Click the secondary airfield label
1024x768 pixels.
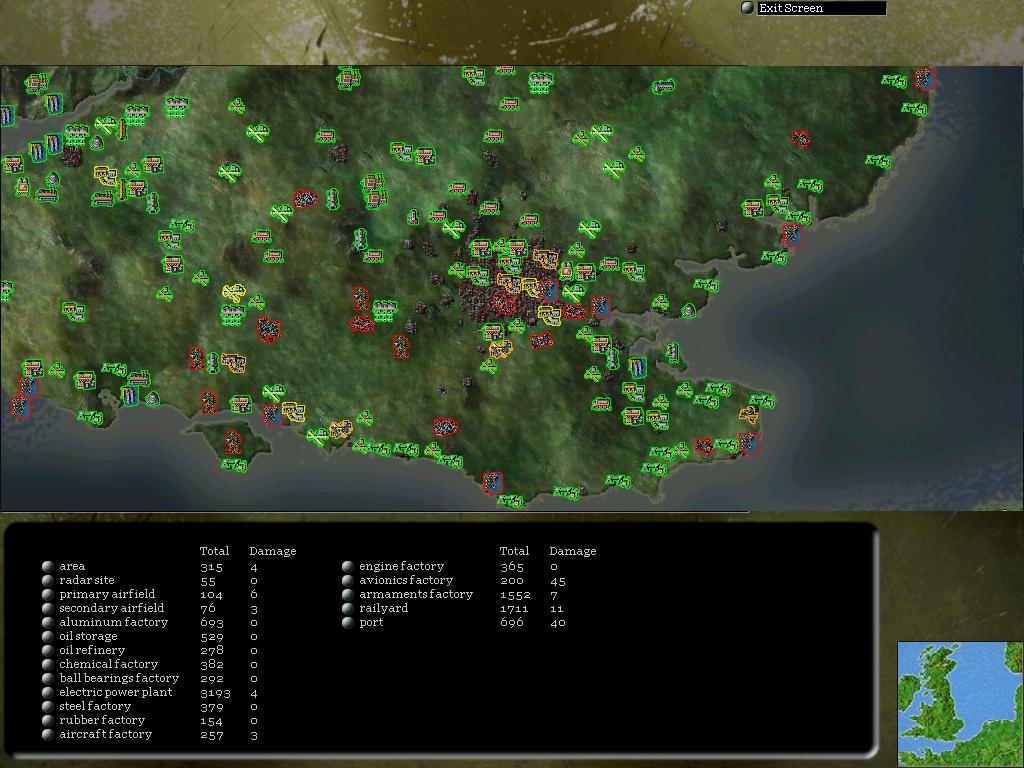(x=112, y=608)
